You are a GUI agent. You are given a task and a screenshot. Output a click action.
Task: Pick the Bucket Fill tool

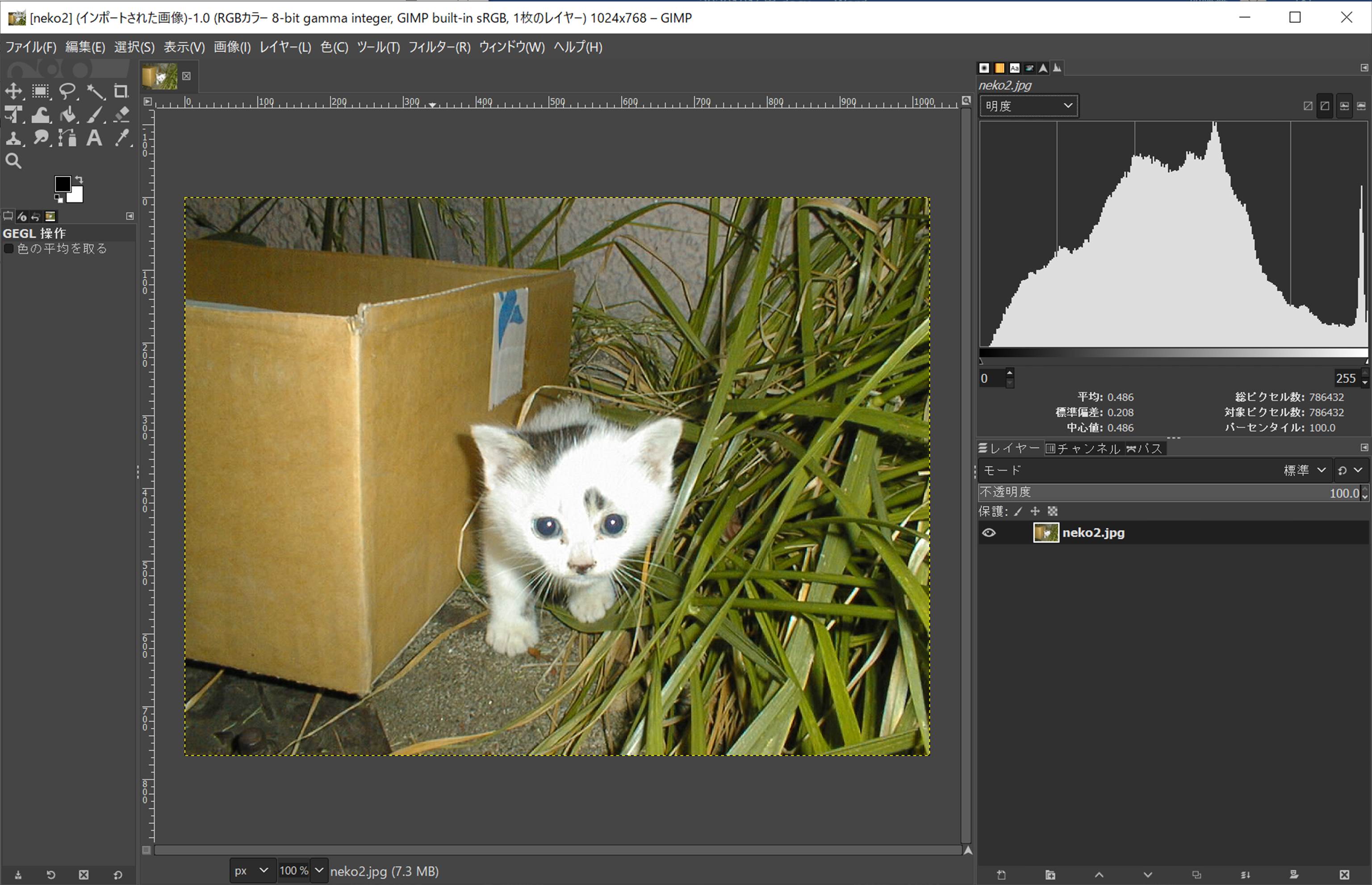(x=68, y=115)
